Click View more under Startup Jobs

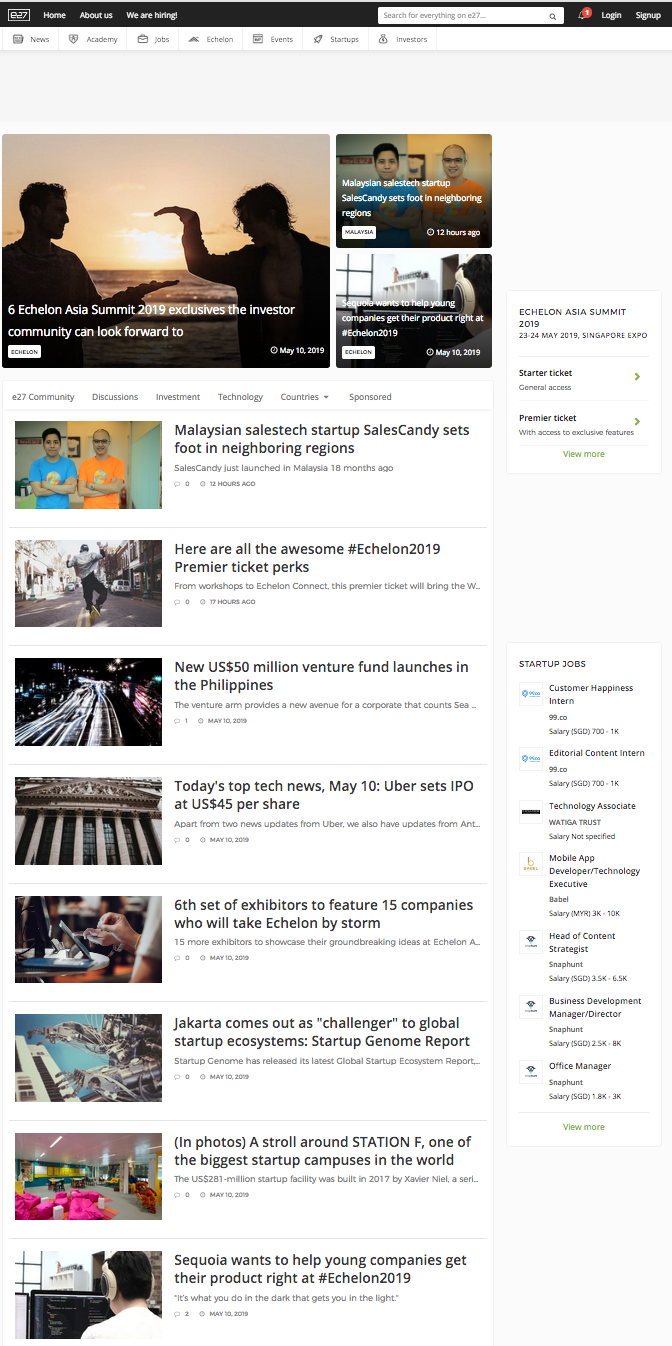click(583, 1127)
